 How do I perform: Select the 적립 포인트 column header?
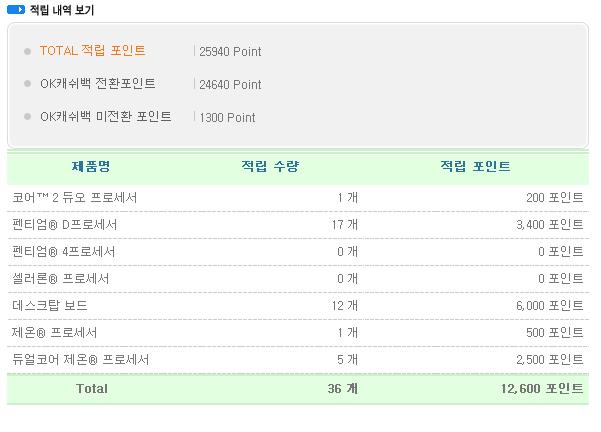point(475,166)
